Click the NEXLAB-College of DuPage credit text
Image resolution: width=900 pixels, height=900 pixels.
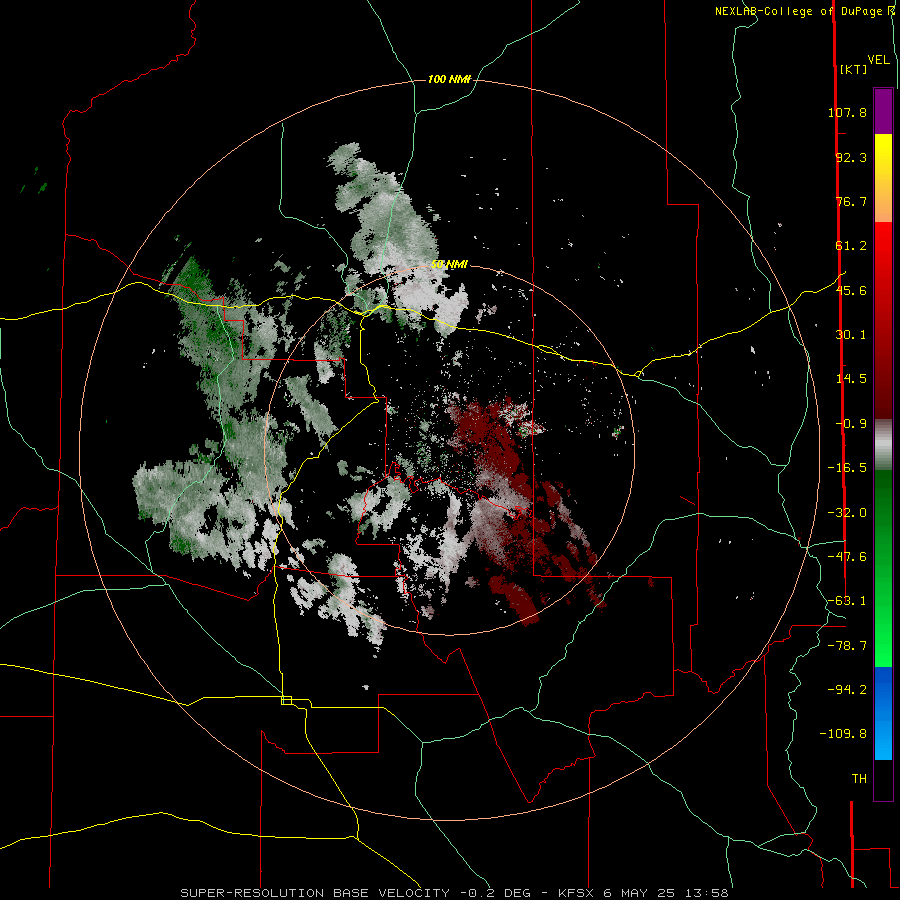804,11
